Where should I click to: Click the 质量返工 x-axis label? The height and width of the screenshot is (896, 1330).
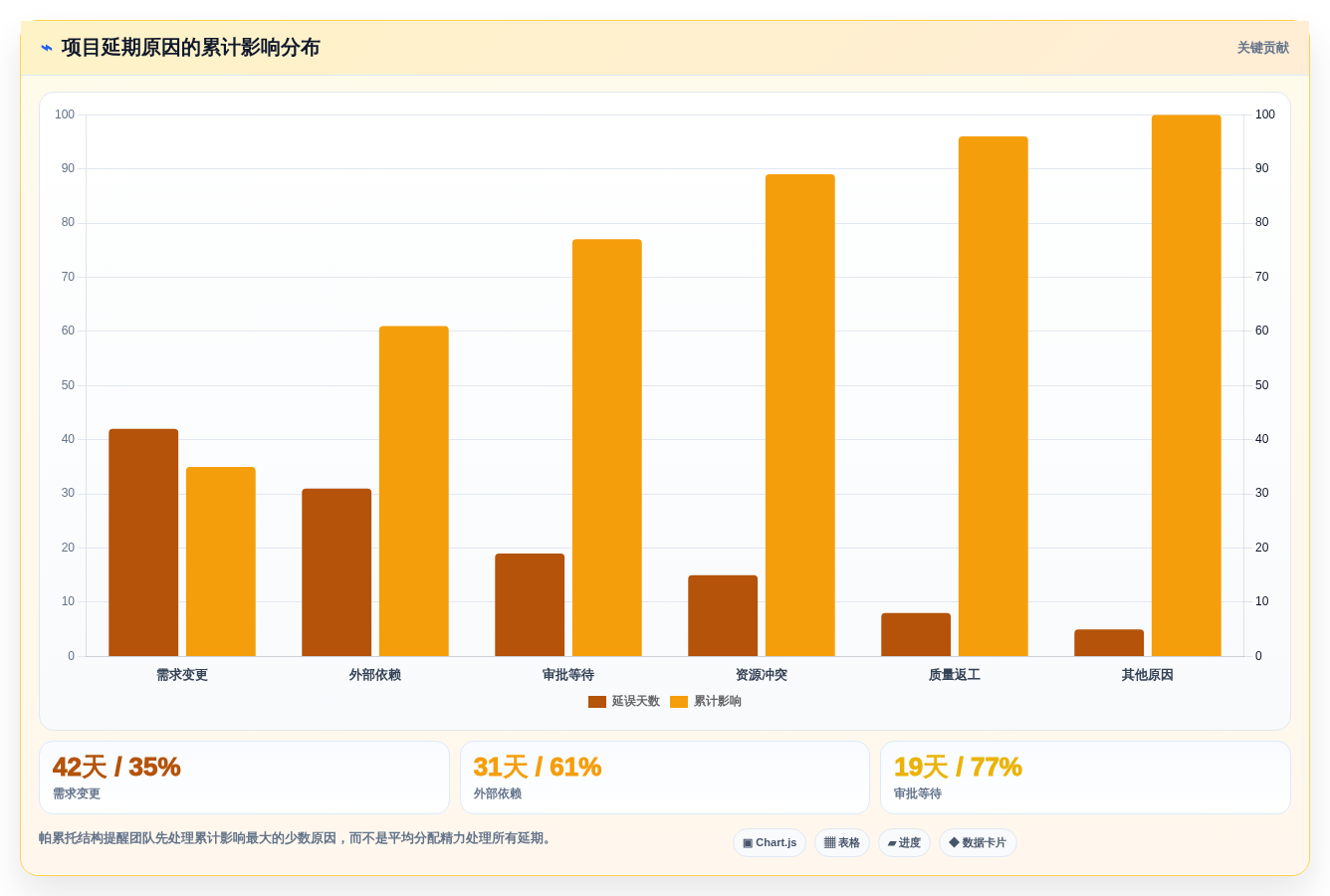pyautogui.click(x=955, y=675)
